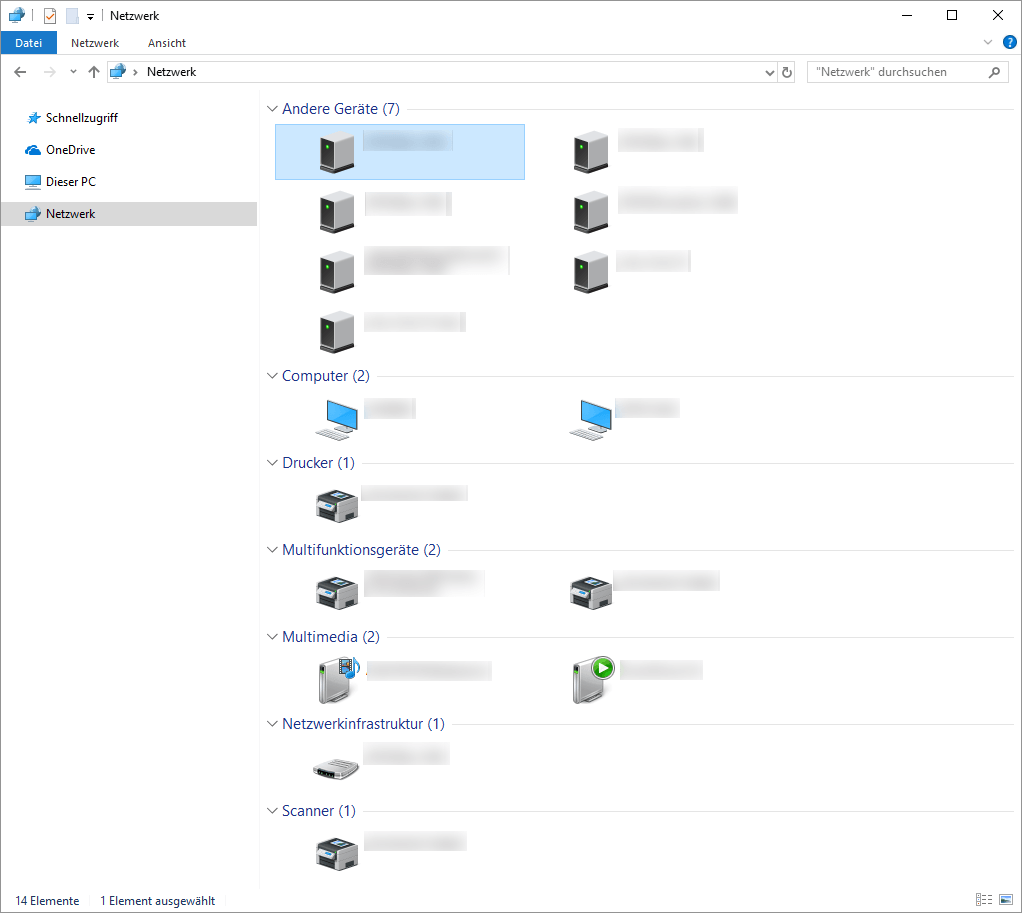1022x913 pixels.
Task: Click the "Netzwerk" durchsuchen search field
Action: tap(895, 72)
